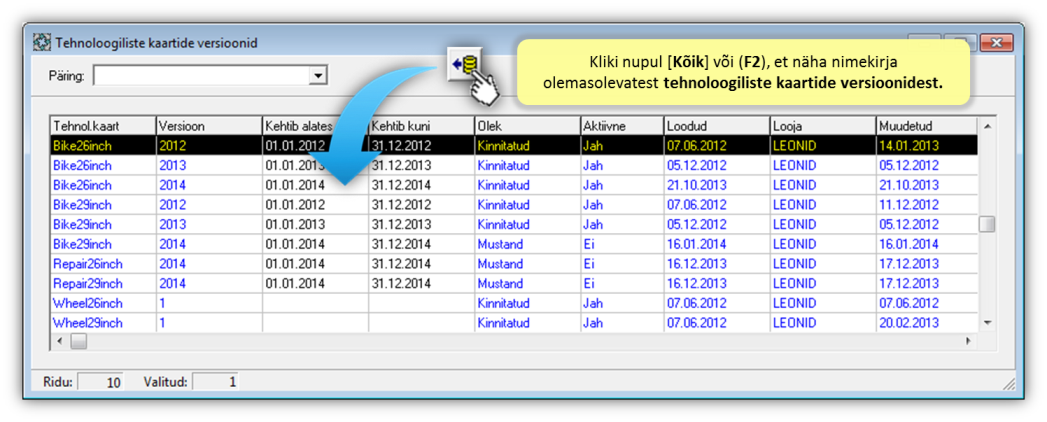Sort by Tehnol.kaart column header
This screenshot has height=422, width=1047.
tap(102, 126)
